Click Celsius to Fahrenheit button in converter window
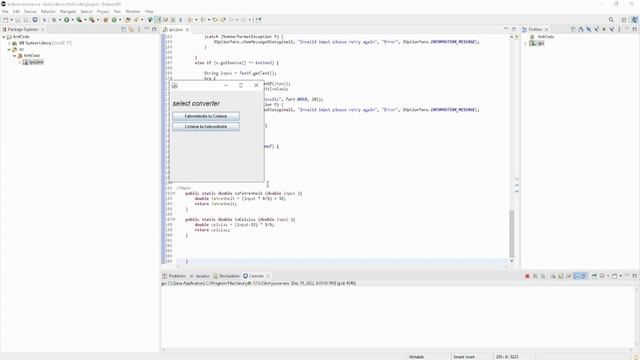Screen dimensions: 640x360 click(x=206, y=127)
